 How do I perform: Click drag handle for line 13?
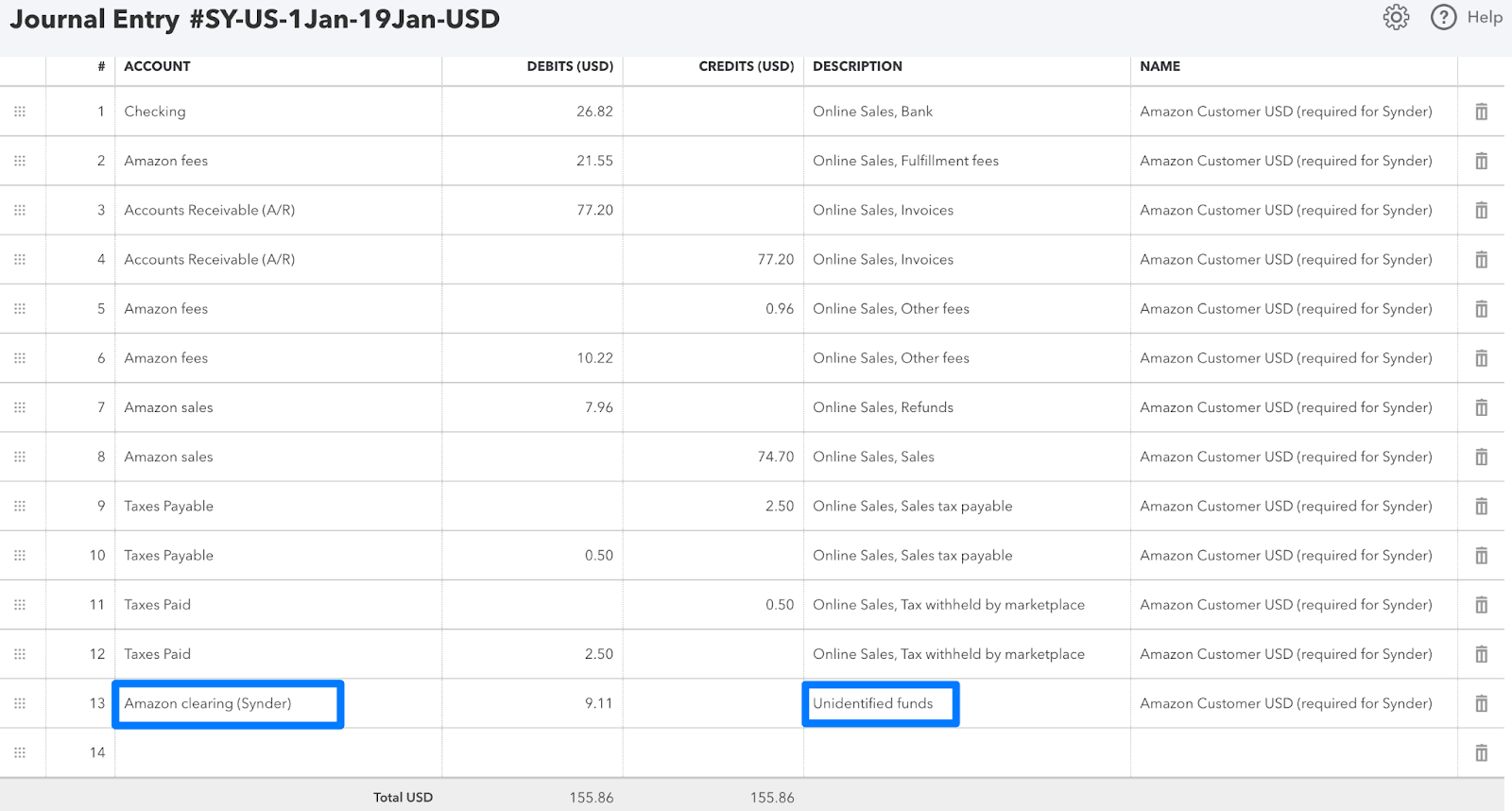point(20,703)
